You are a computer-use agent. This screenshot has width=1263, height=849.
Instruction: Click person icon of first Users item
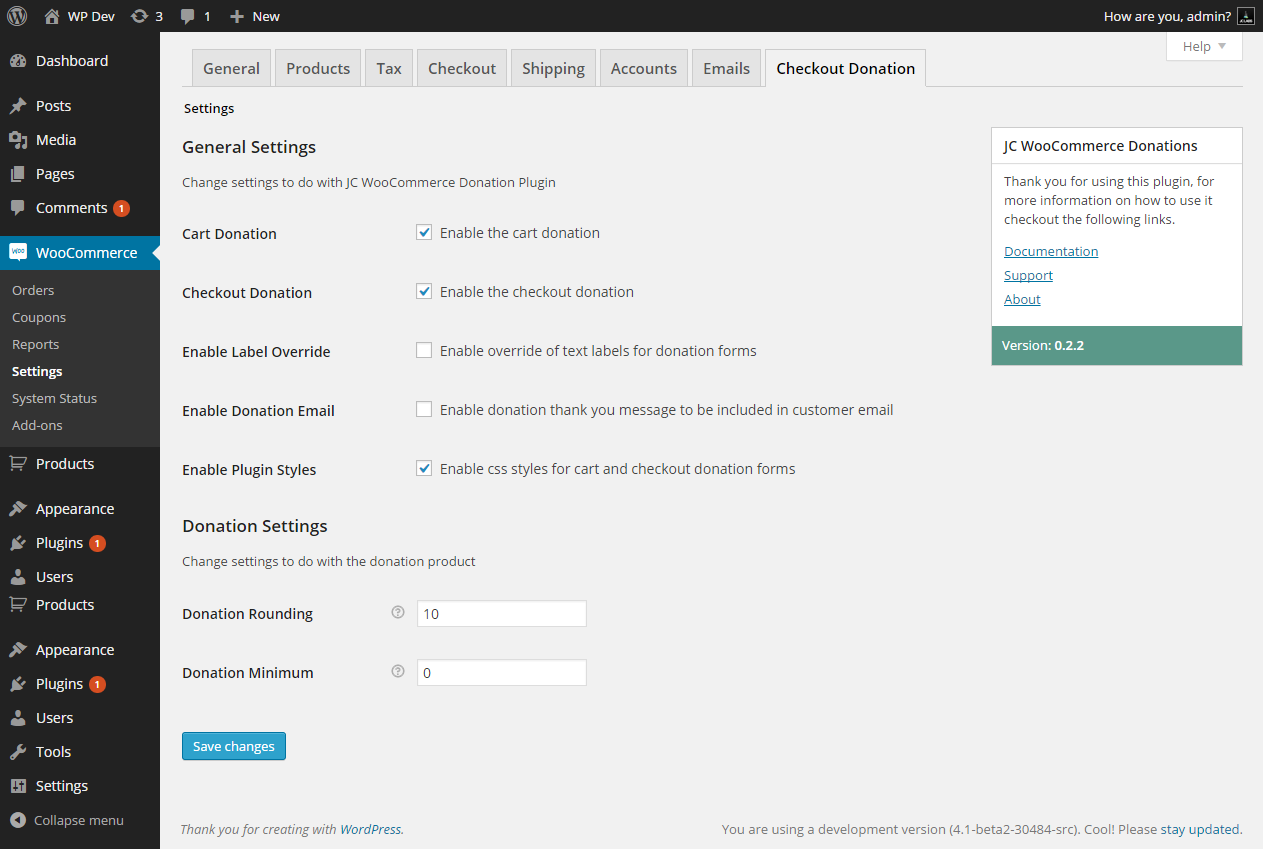click(x=18, y=577)
